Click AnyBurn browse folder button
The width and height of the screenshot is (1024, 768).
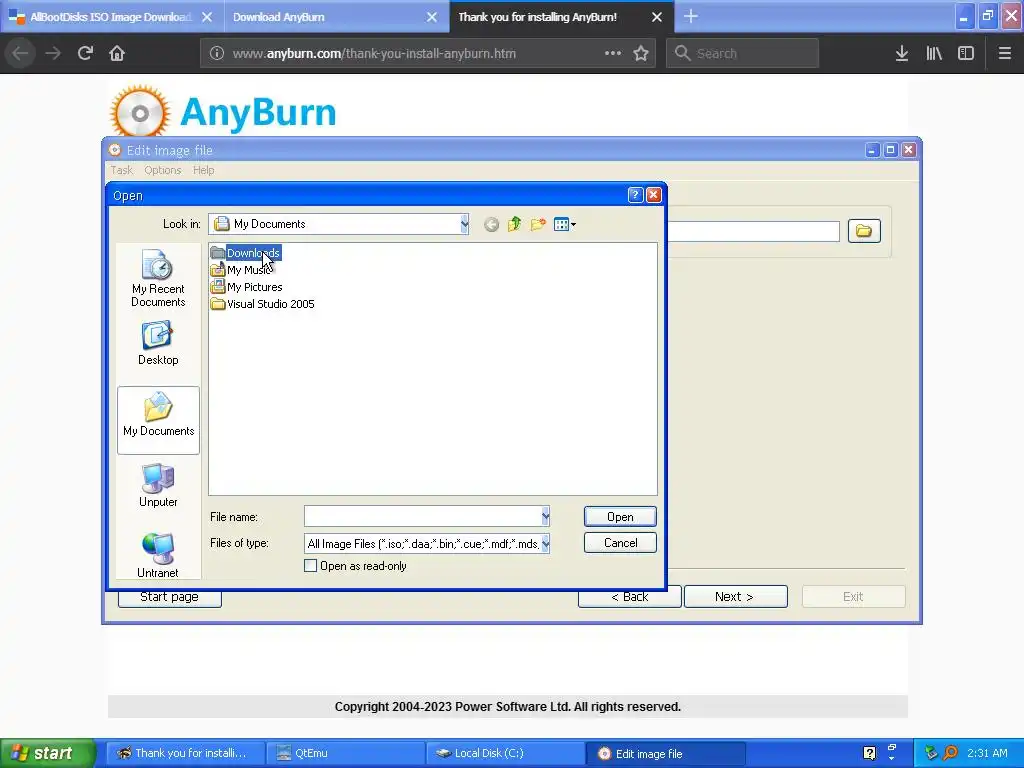[864, 231]
